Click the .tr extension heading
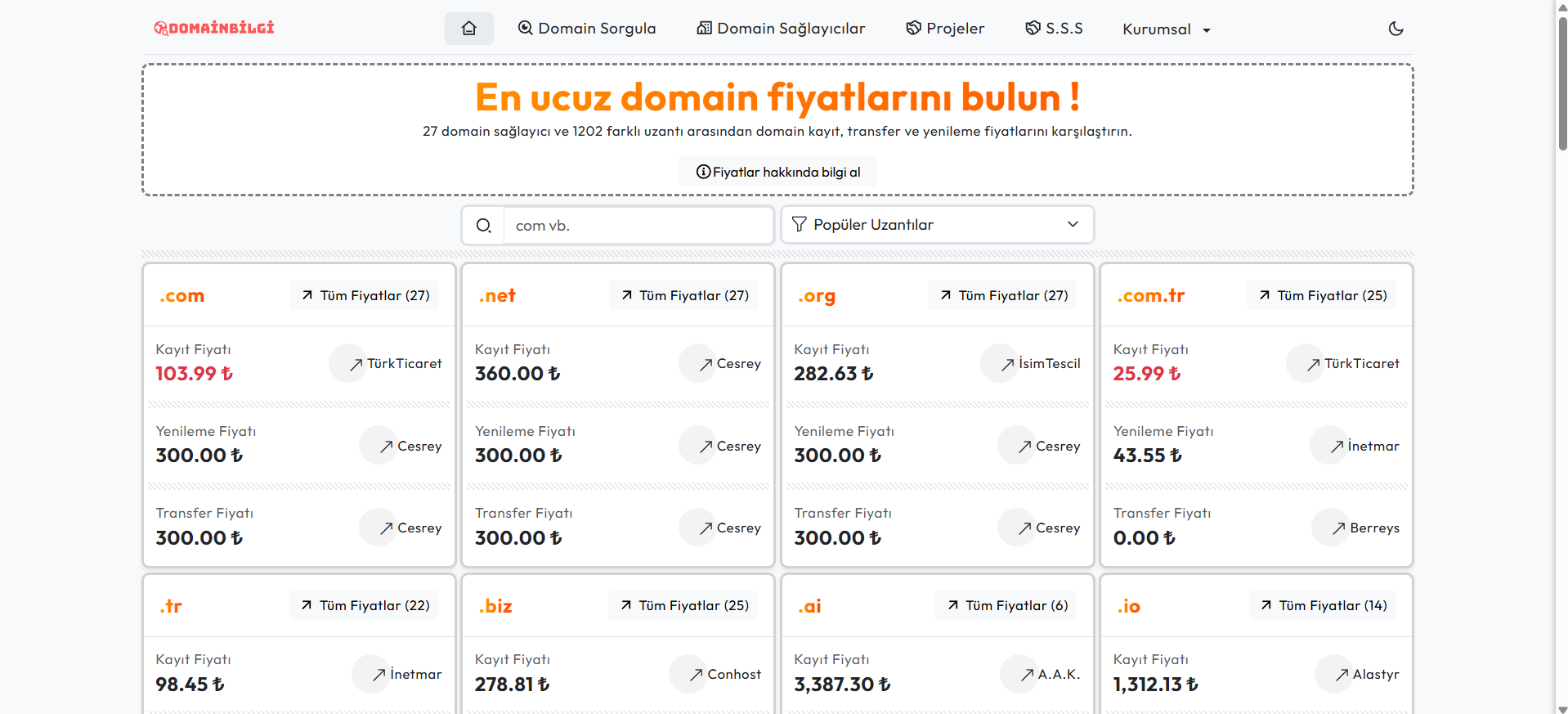The height and width of the screenshot is (714, 1568). pos(171,606)
